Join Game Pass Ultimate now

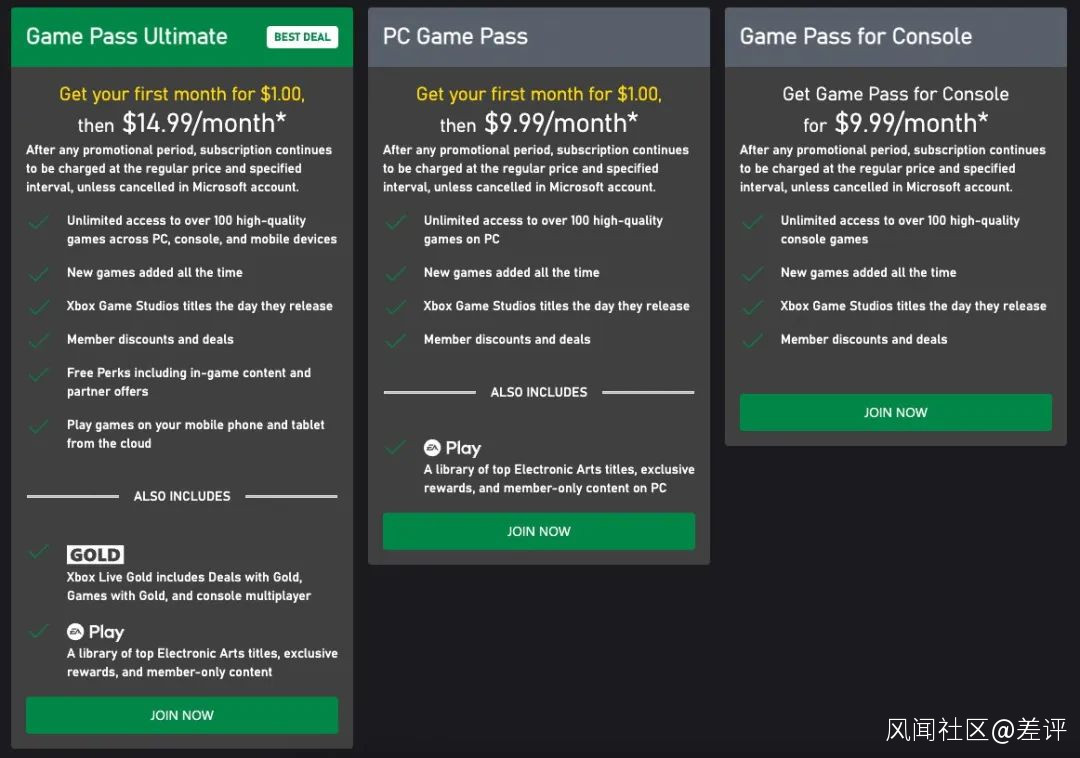(x=182, y=715)
